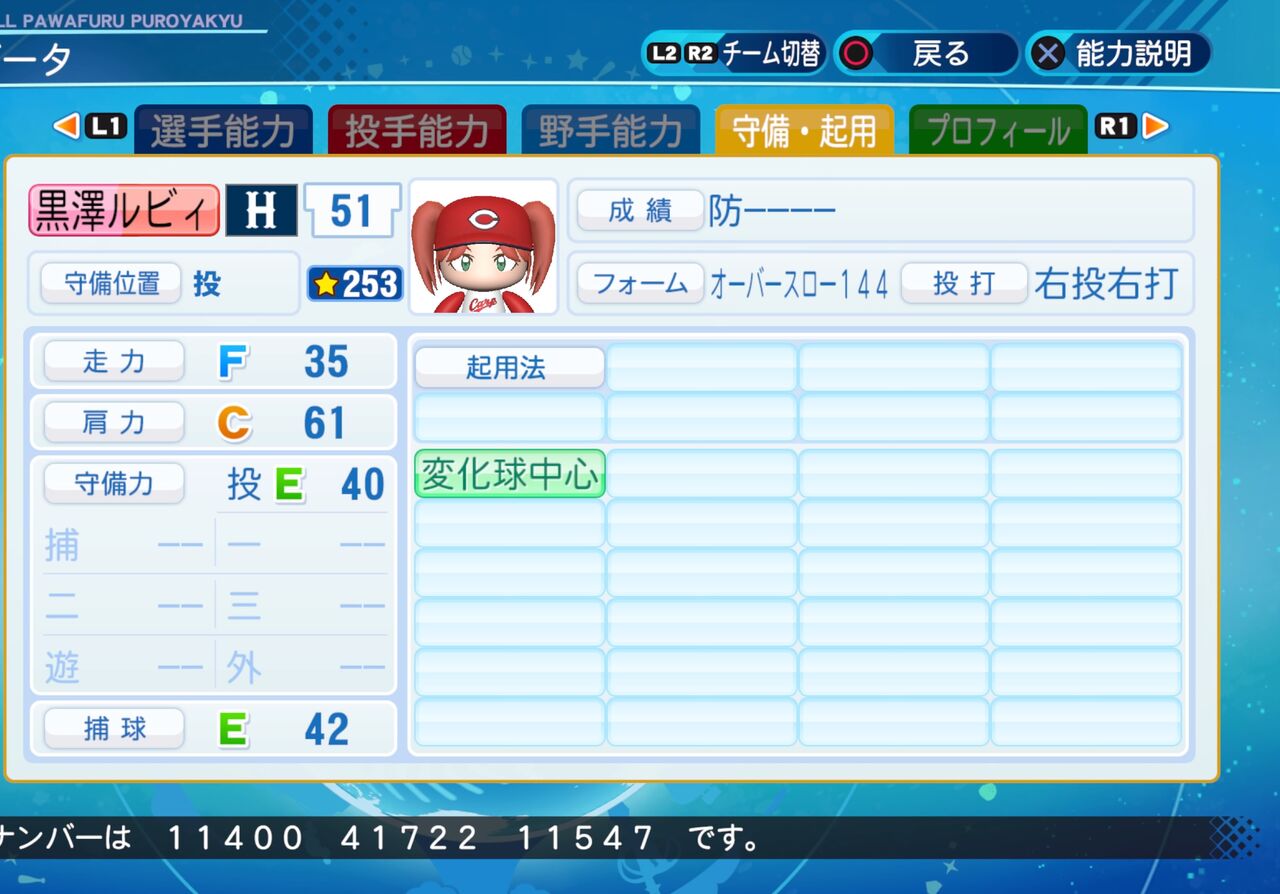
Task: Click the 守備力 label
Action: (114, 484)
